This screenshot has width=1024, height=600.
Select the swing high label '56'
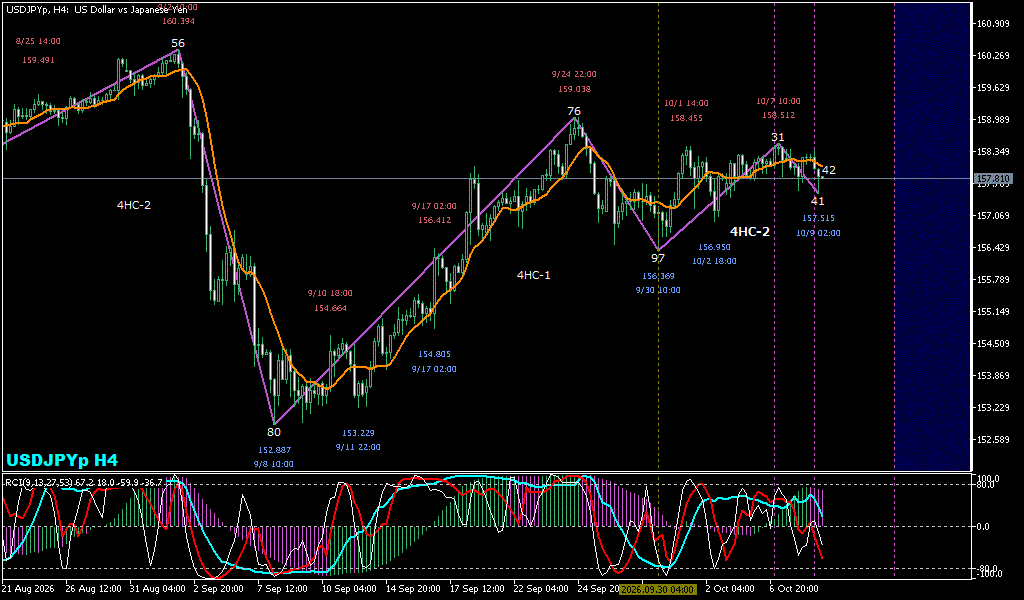coord(178,43)
